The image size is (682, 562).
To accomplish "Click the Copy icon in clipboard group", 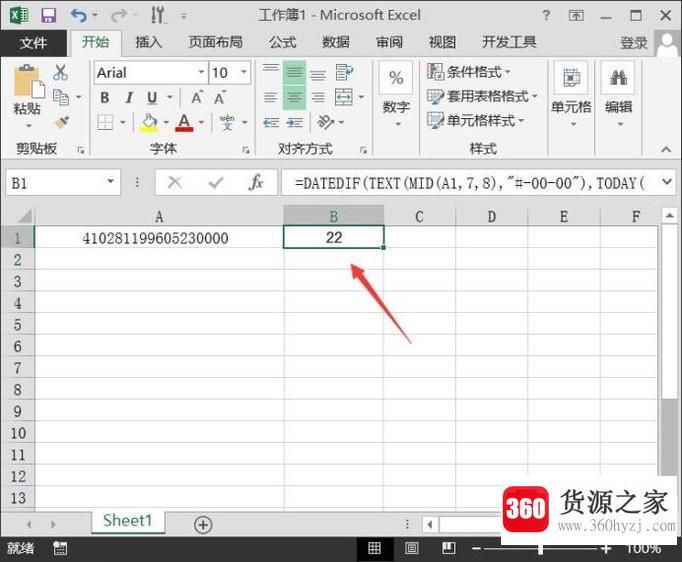I will 60,97.
